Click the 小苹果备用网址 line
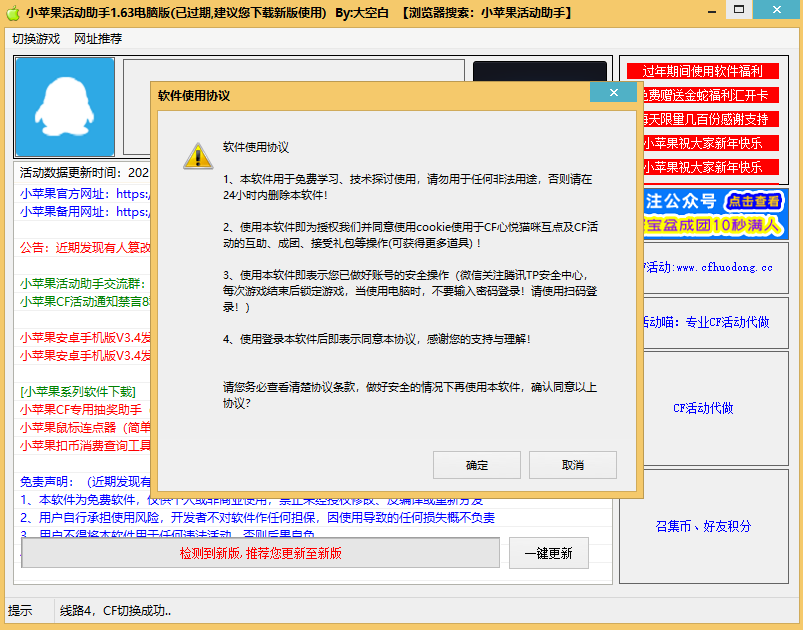Viewport: 803px width, 630px height. [x=85, y=212]
